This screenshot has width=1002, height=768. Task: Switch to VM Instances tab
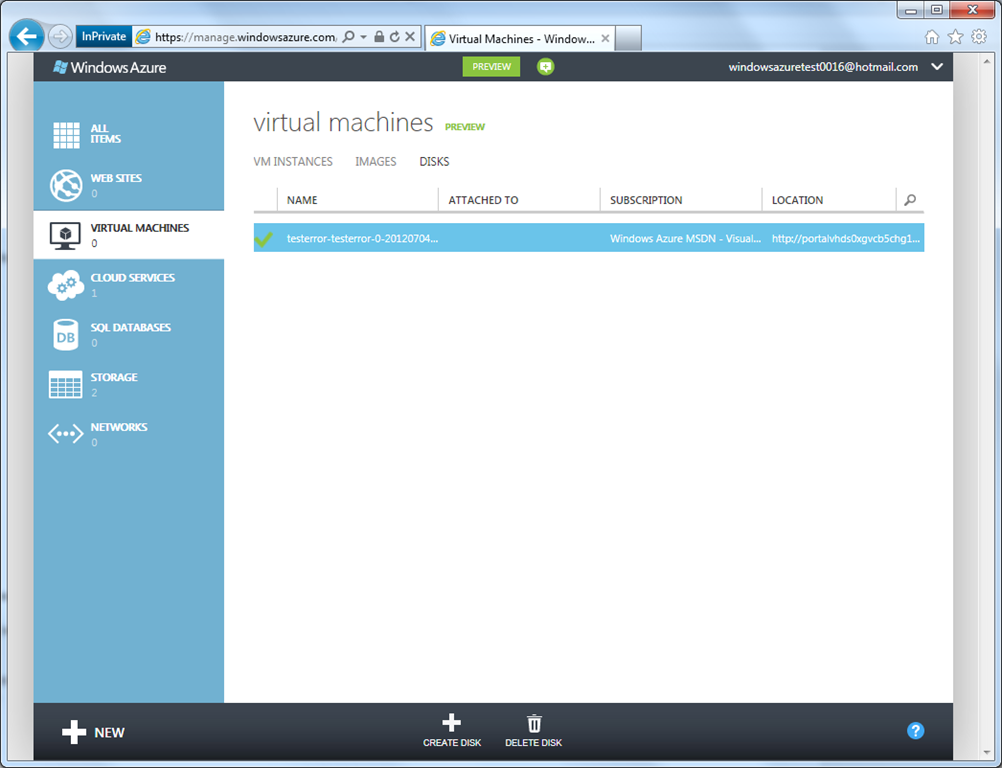click(293, 161)
